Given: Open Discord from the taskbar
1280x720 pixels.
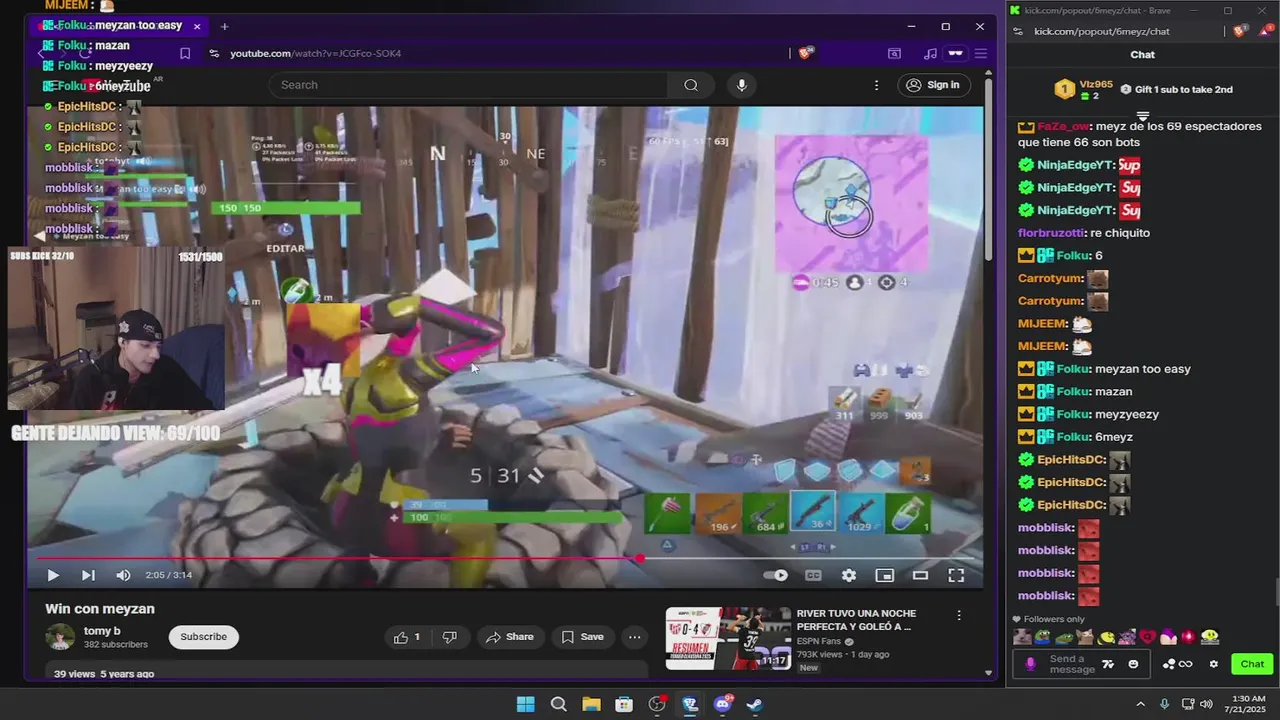Looking at the screenshot, I should tap(723, 704).
